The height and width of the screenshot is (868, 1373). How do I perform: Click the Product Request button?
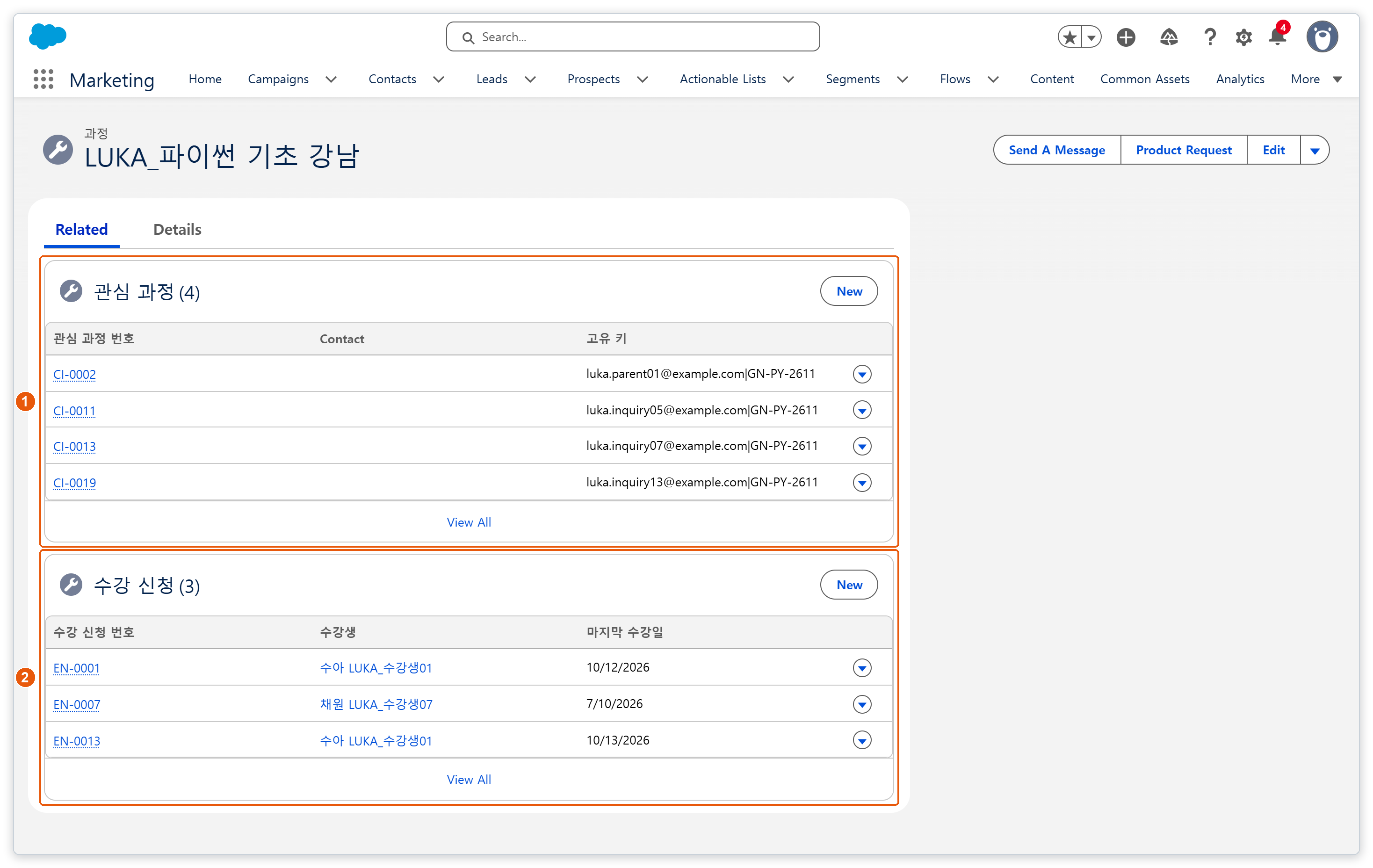(1184, 150)
